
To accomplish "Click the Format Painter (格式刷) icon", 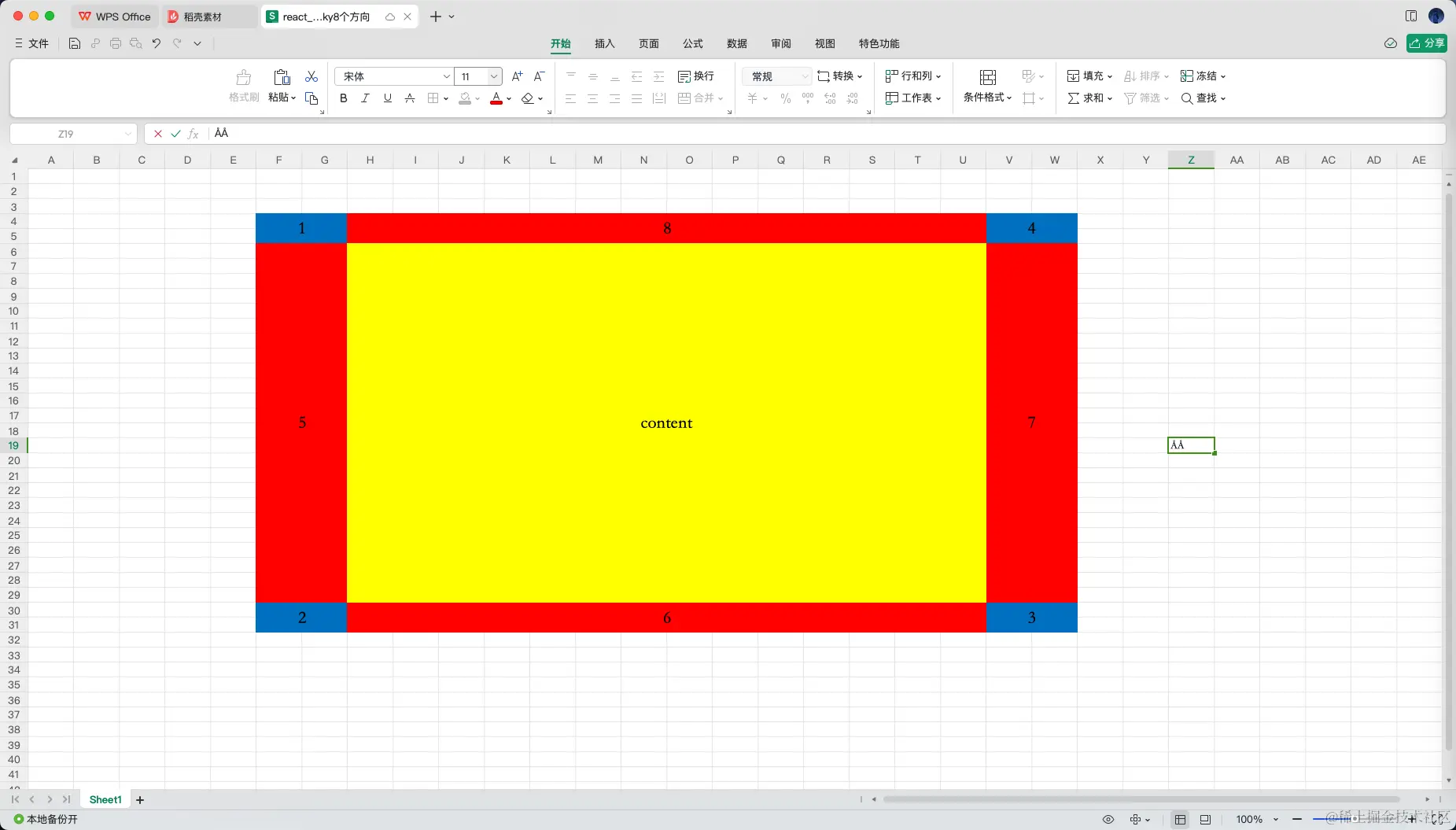I will [x=244, y=77].
